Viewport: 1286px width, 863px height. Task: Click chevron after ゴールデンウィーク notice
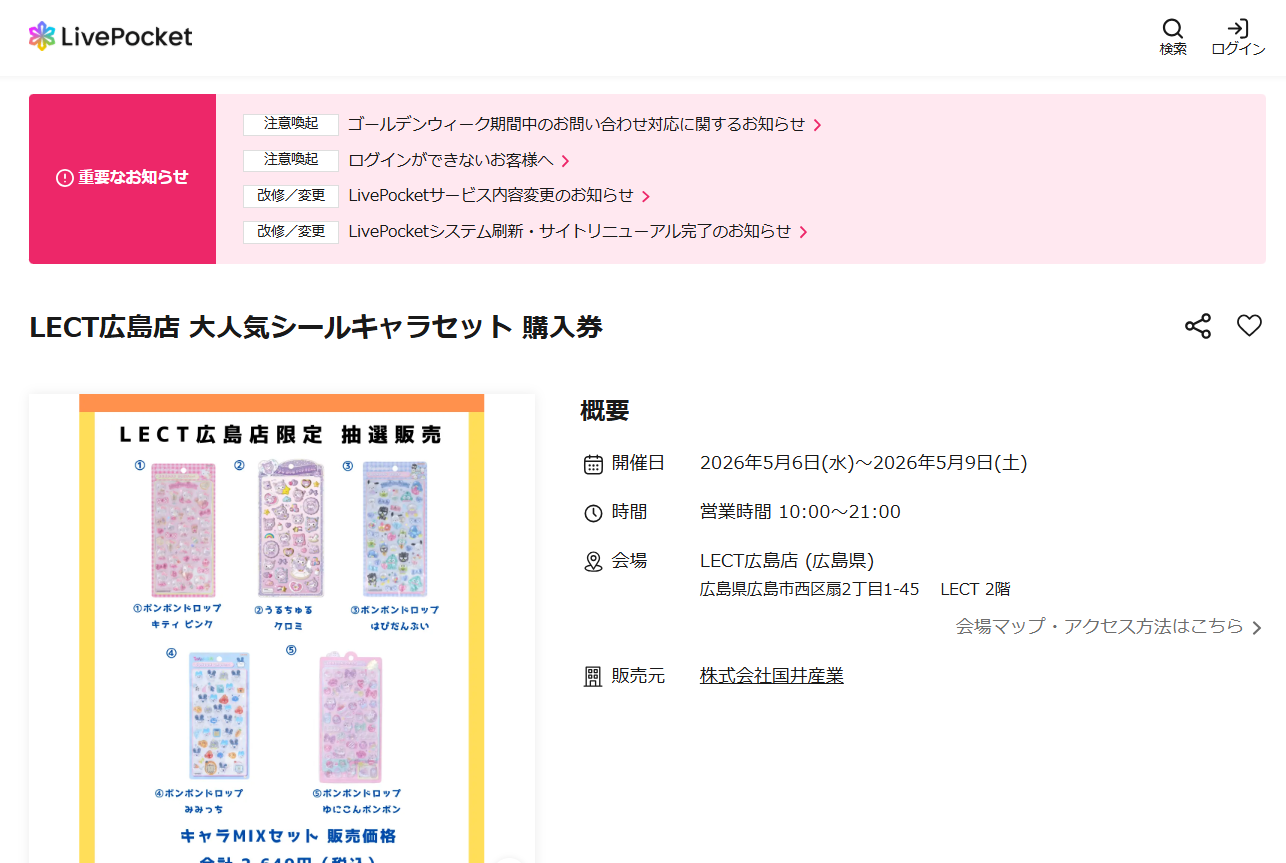pos(817,125)
